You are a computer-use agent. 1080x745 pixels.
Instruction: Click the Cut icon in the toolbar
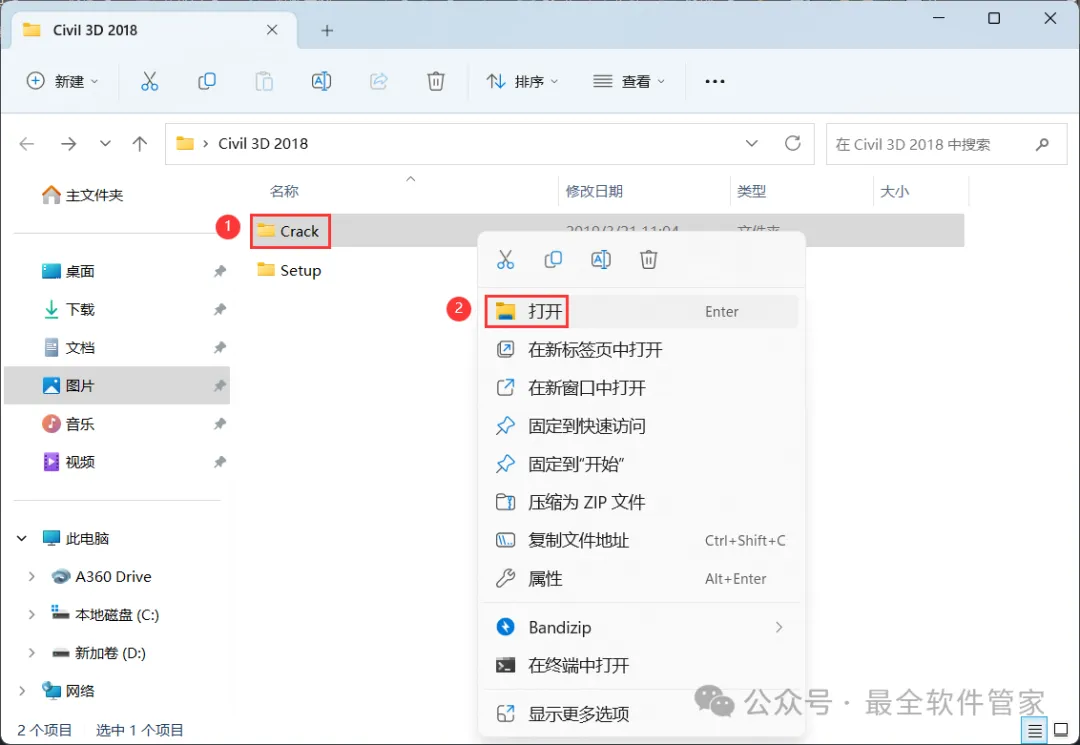pyautogui.click(x=149, y=81)
